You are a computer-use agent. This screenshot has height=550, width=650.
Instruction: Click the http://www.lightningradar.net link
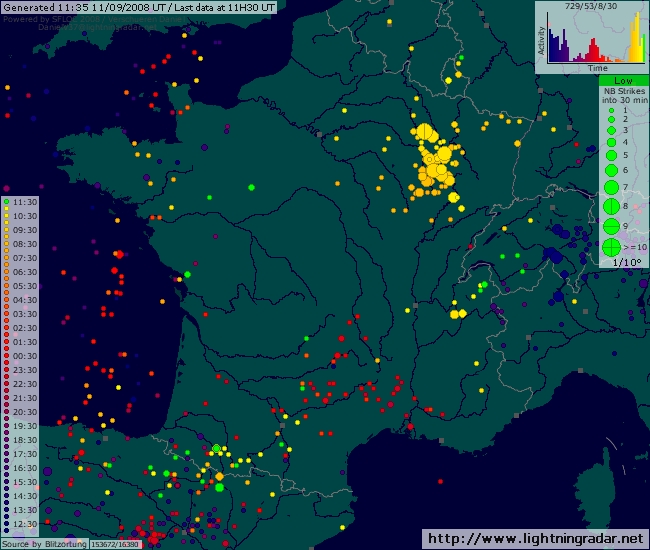[x=536, y=539]
